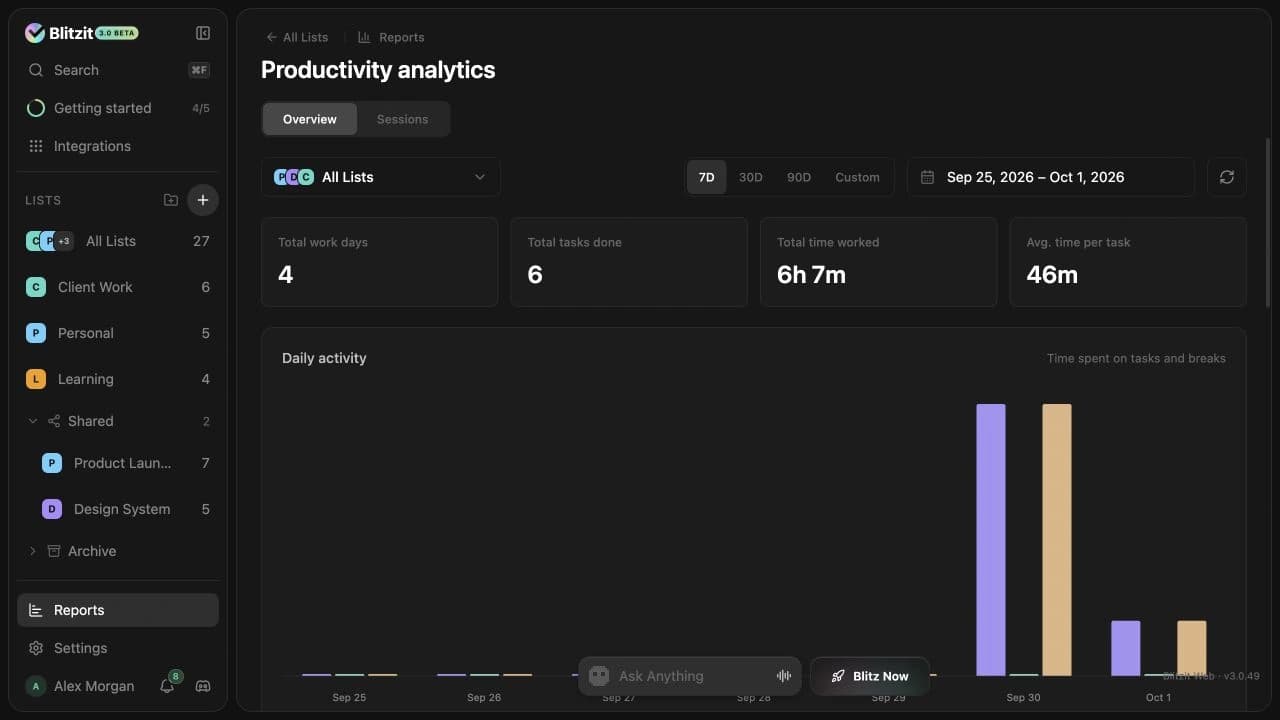The height and width of the screenshot is (720, 1280).
Task: Open the Getting started checklist
Action: pyautogui.click(x=118, y=108)
